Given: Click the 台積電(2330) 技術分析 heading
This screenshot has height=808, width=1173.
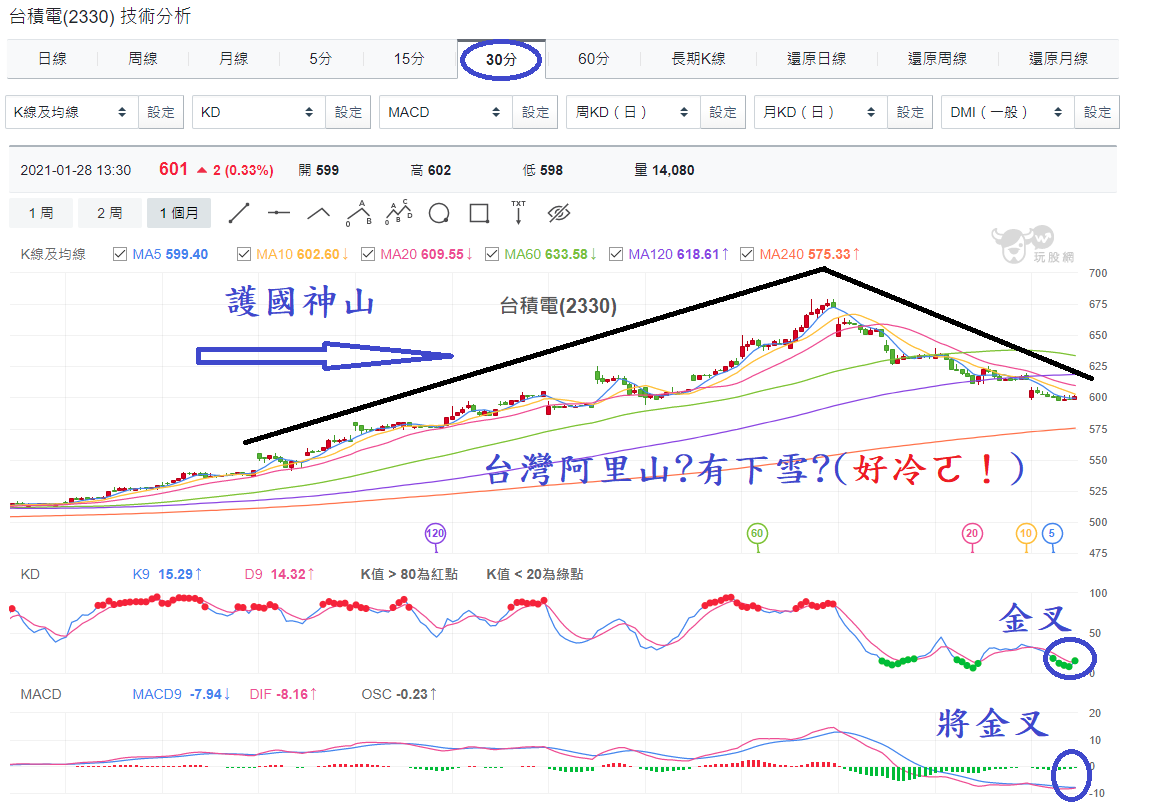Looking at the screenshot, I should 99,16.
